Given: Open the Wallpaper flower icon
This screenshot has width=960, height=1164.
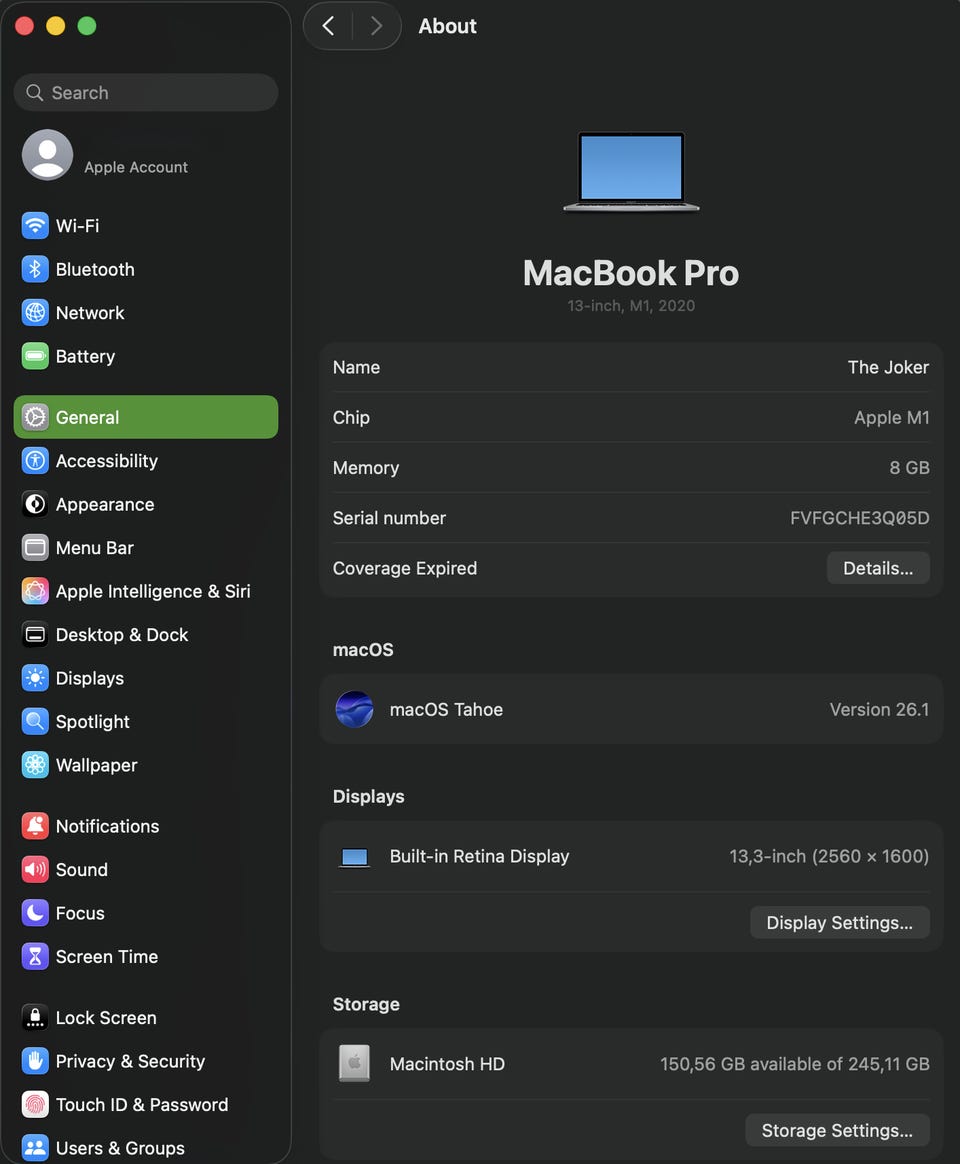Looking at the screenshot, I should tap(35, 765).
